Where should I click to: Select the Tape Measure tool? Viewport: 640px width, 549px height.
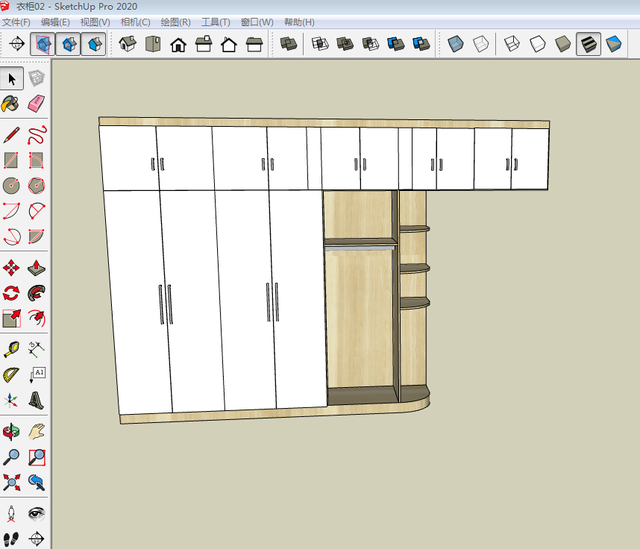[x=11, y=350]
